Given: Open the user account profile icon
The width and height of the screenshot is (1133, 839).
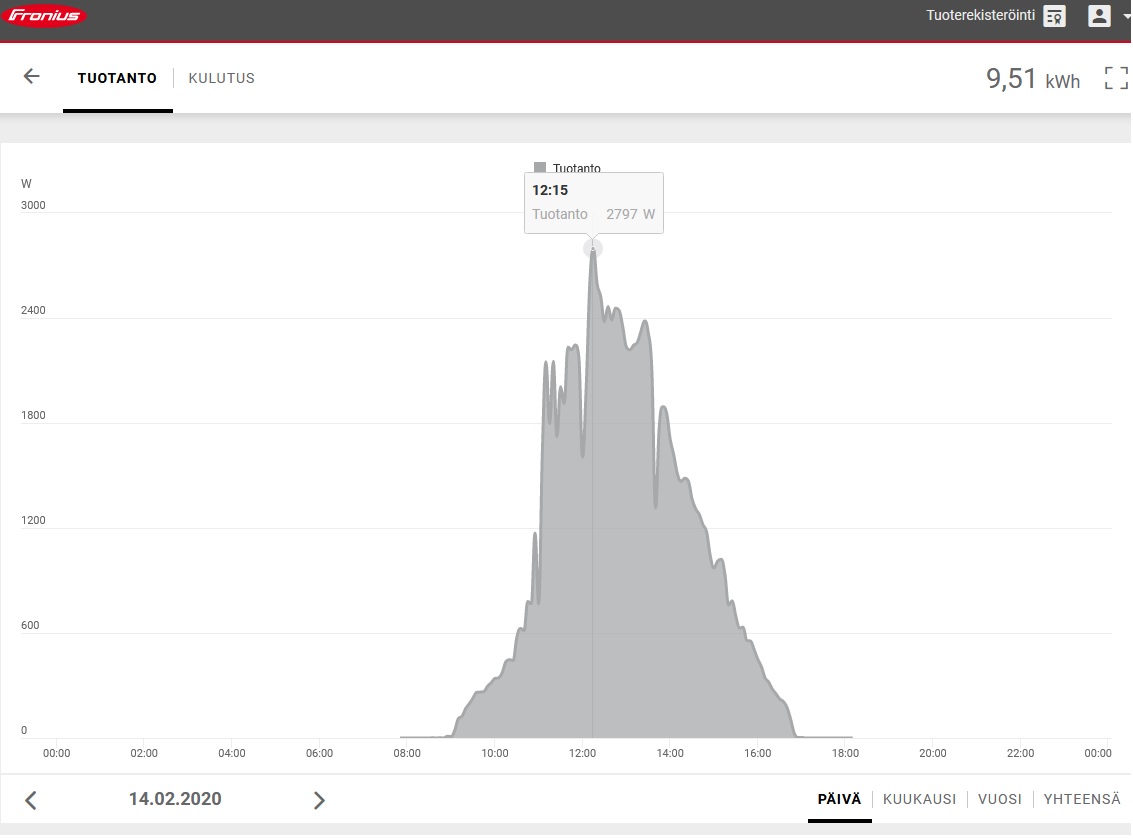Looking at the screenshot, I should [1099, 16].
